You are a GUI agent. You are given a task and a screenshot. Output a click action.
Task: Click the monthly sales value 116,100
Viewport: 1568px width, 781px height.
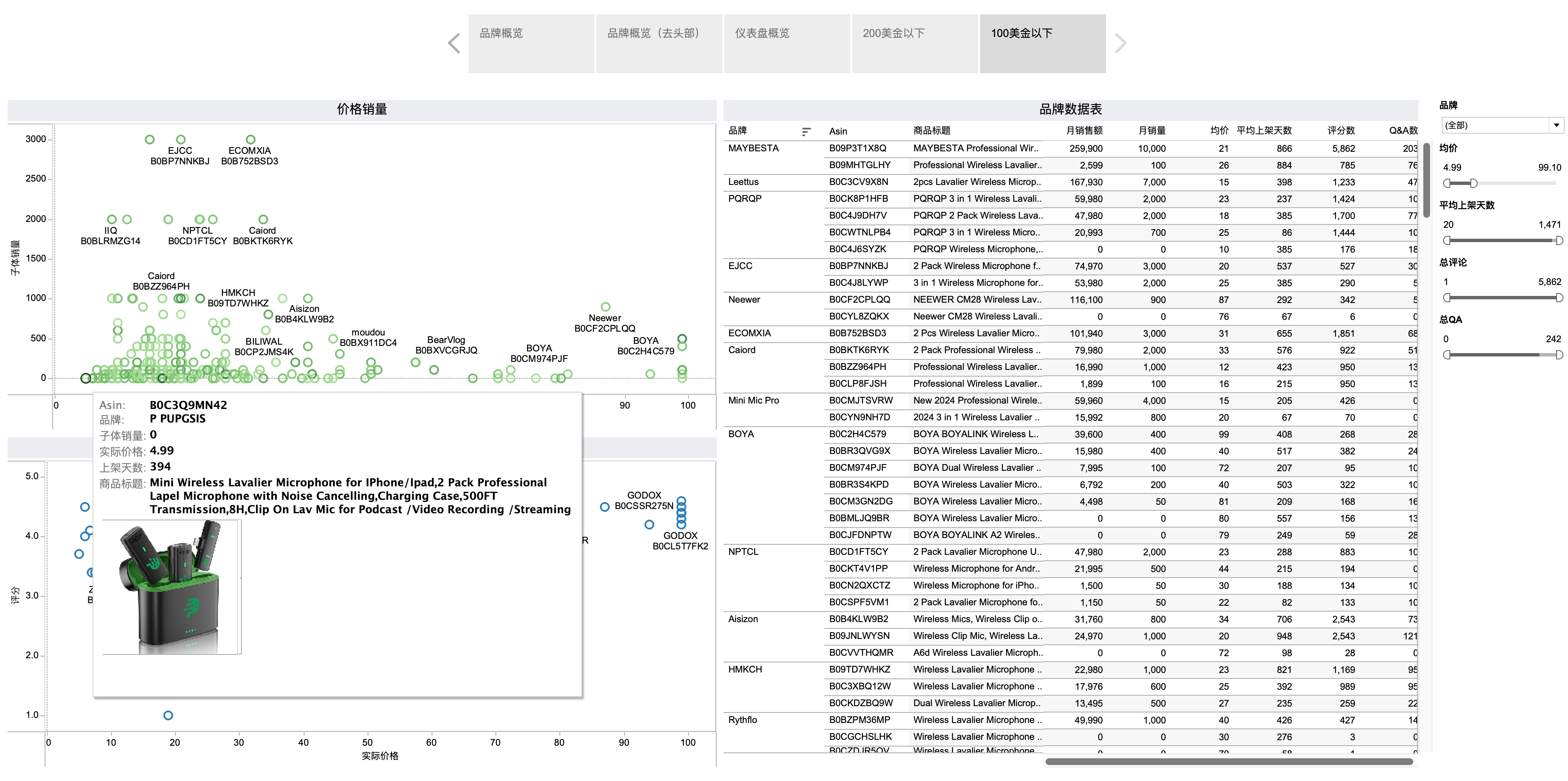(1086, 300)
